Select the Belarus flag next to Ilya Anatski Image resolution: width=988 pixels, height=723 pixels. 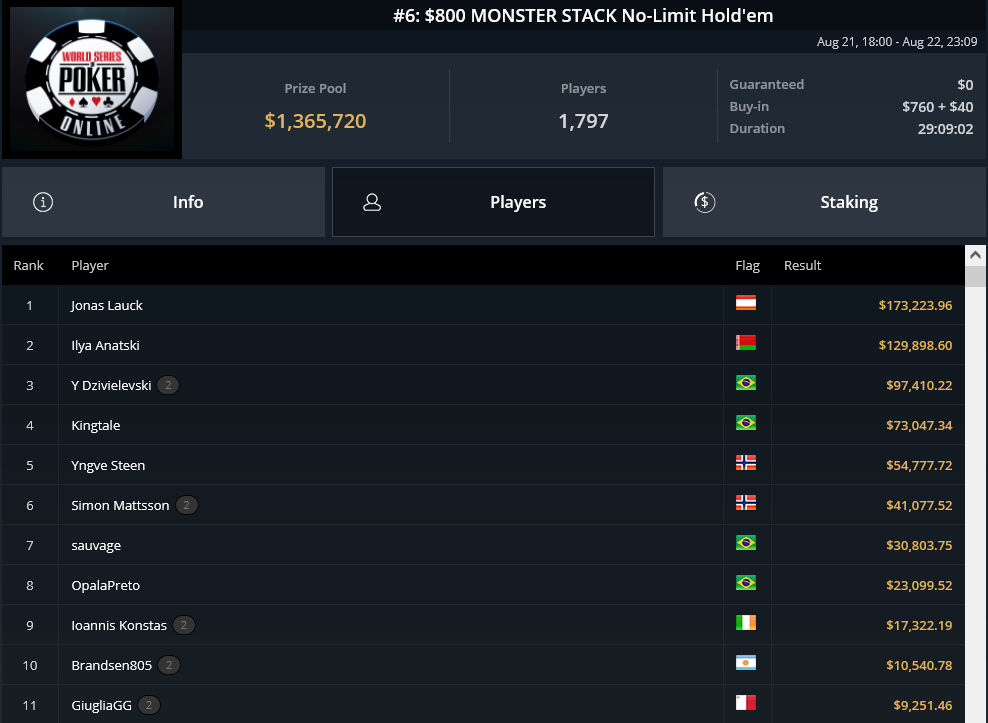(x=745, y=344)
